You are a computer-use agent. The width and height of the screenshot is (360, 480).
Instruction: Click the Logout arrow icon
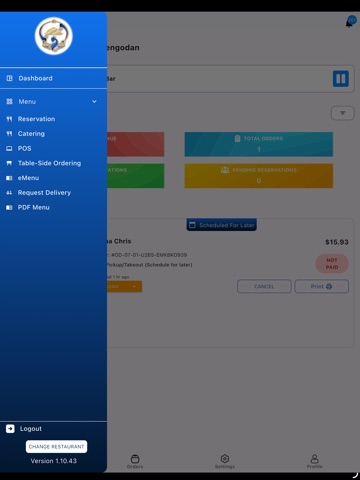click(x=10, y=429)
